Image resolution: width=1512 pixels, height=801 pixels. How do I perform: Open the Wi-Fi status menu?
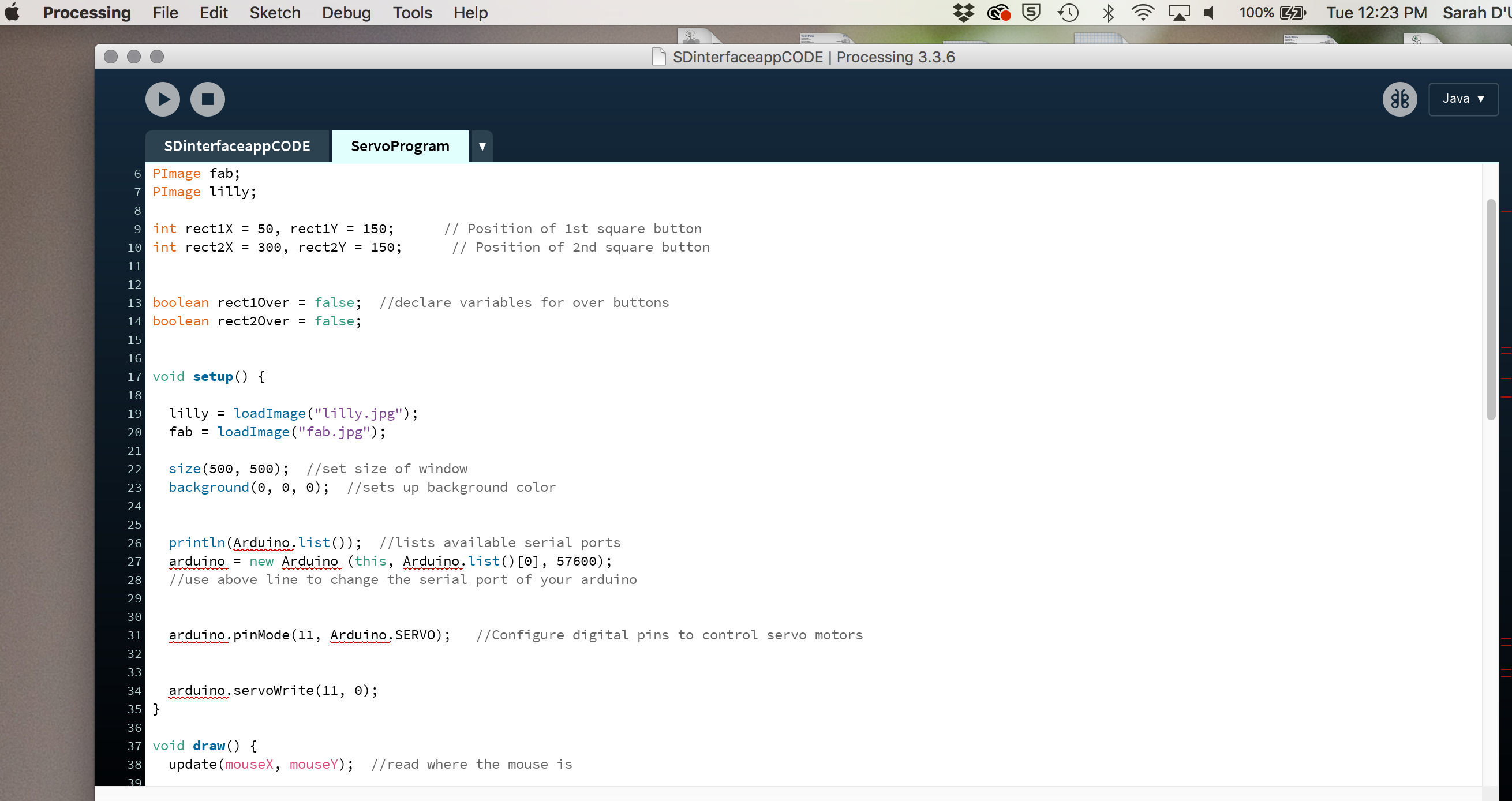pos(1142,13)
